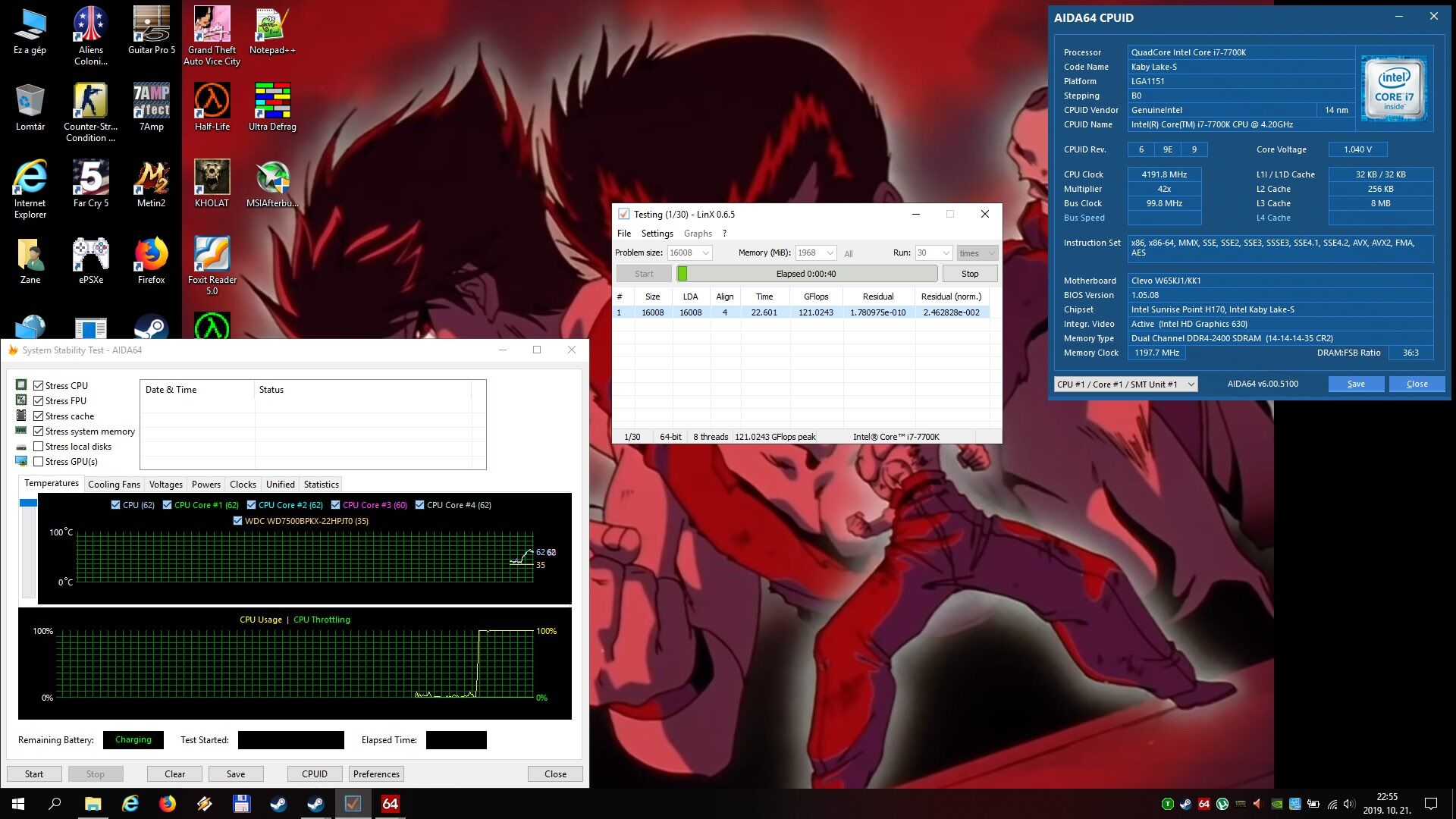This screenshot has width=1456, height=819.
Task: Switch to Unified tab
Action: click(x=280, y=485)
